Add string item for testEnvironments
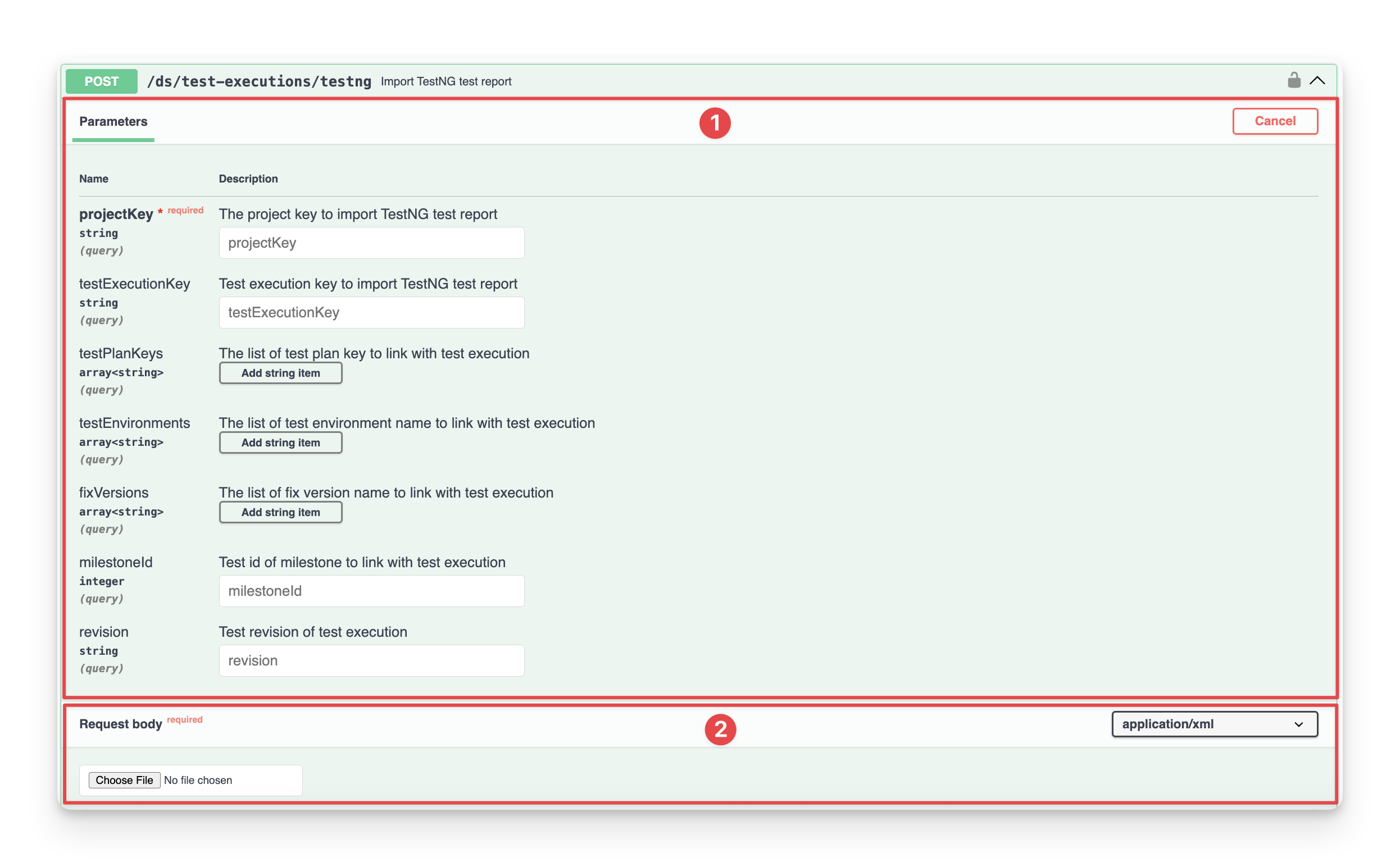This screenshot has height=867, width=1400. point(280,442)
